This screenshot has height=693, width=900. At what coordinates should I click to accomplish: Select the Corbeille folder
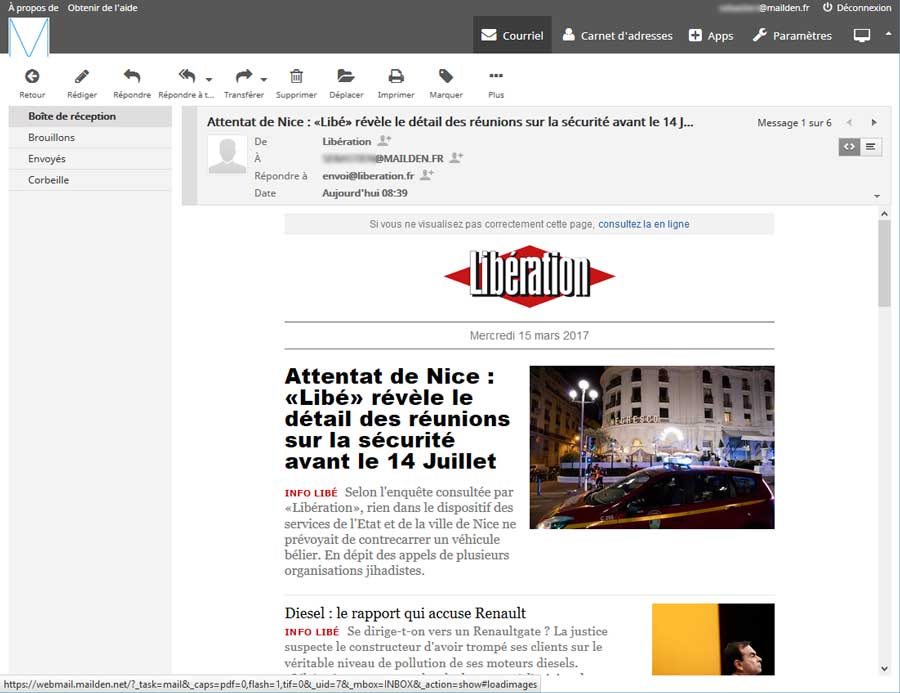pos(90,180)
